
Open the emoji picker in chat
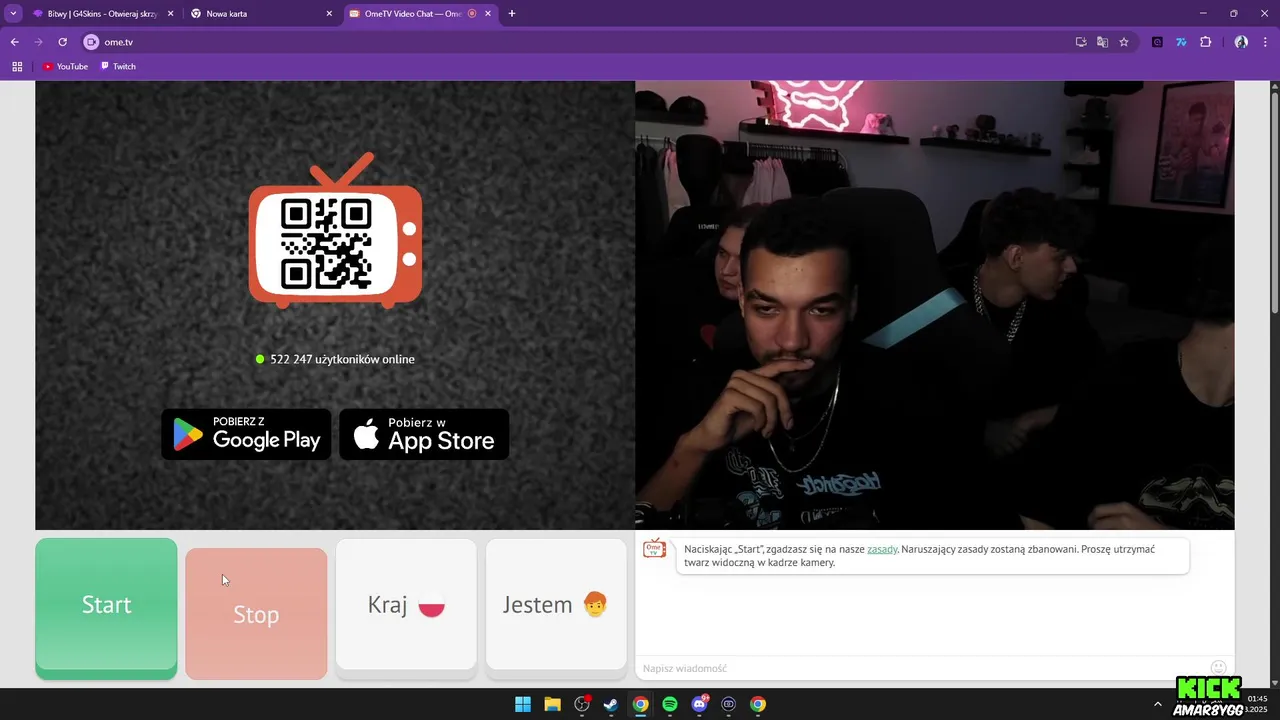click(x=1218, y=668)
